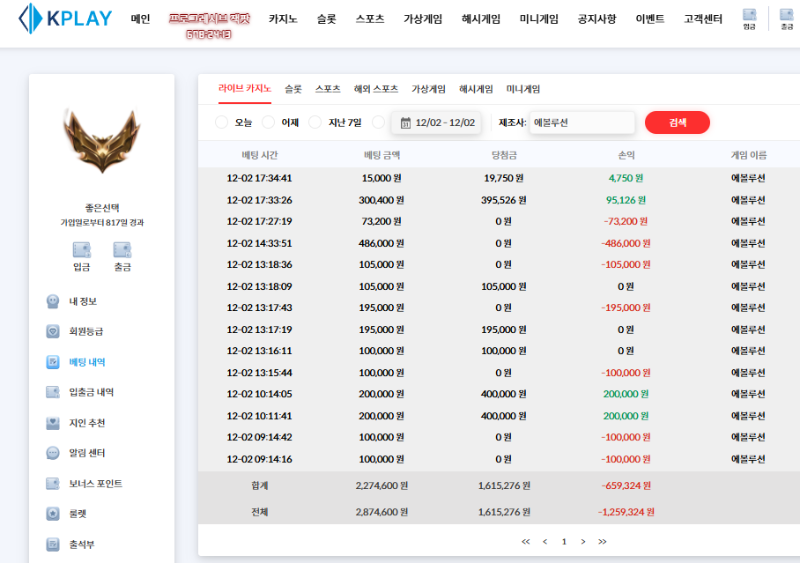Open 입출금 내역 sidebar link
This screenshot has height=563, width=800.
(91, 392)
